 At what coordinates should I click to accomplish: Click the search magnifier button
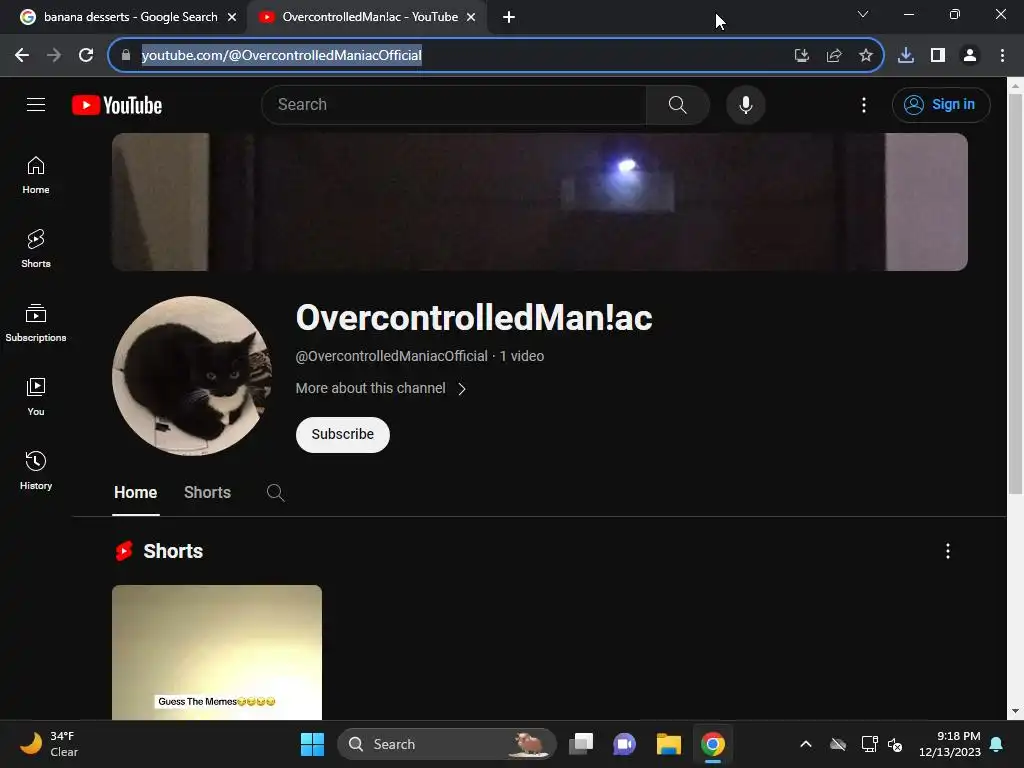(677, 104)
